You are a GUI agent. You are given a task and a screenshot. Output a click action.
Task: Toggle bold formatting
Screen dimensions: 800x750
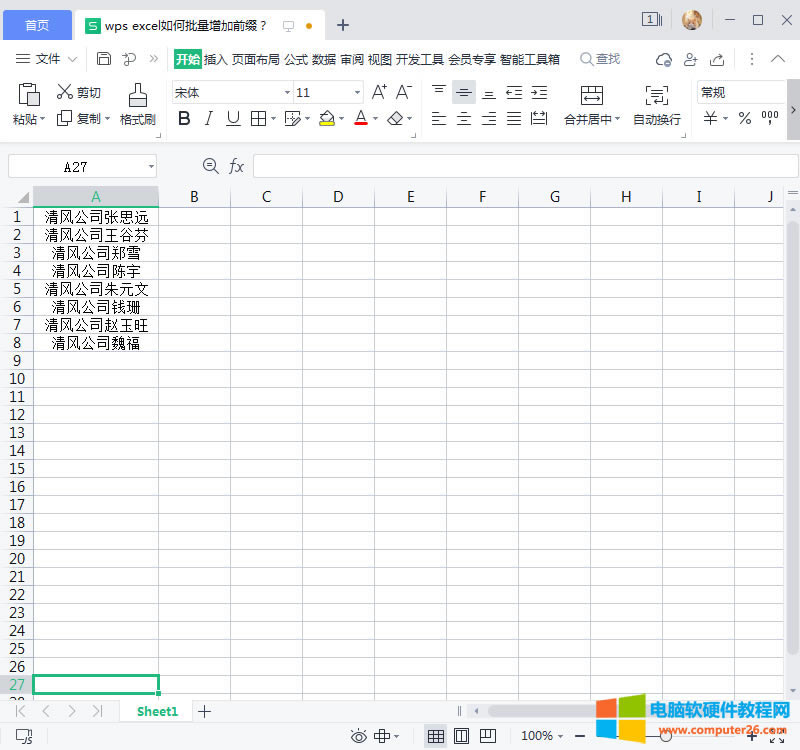coord(183,119)
